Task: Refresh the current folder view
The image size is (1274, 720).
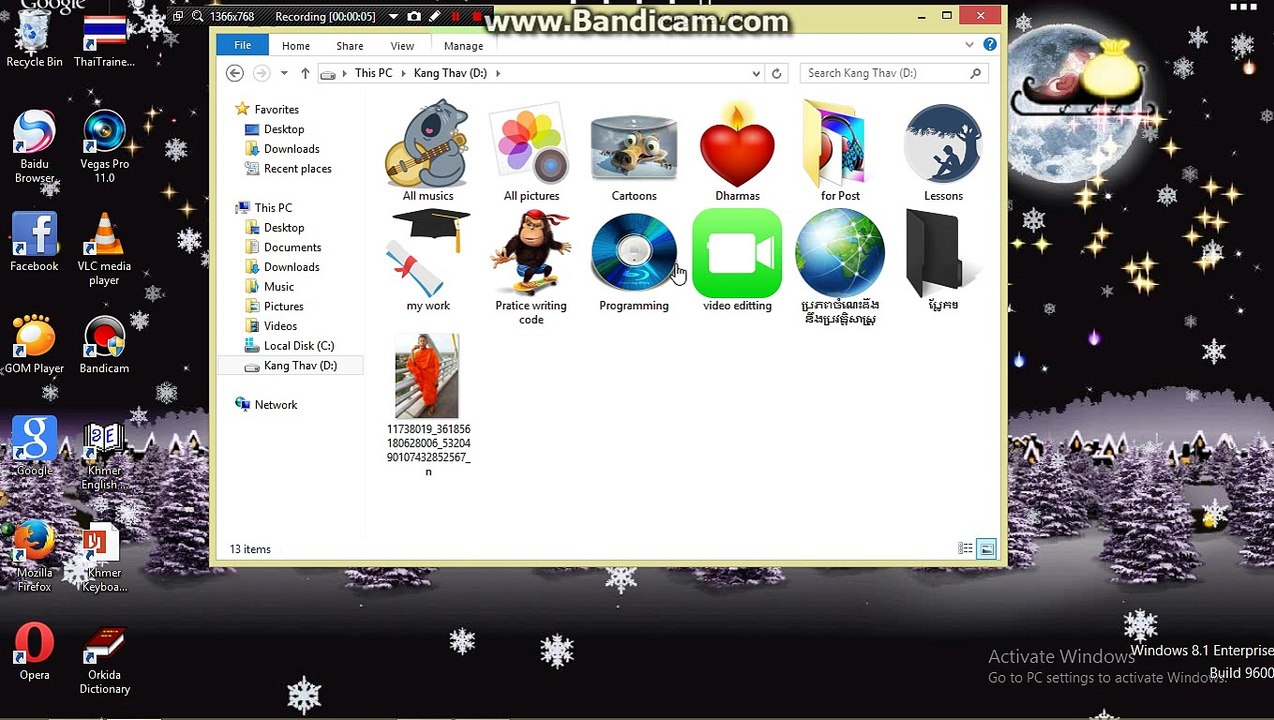Action: coord(776,73)
